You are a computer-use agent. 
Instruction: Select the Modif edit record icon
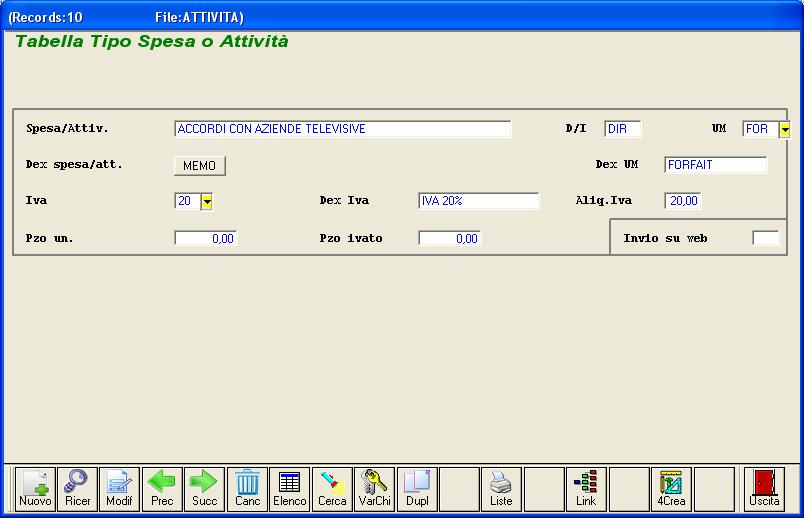(119, 489)
